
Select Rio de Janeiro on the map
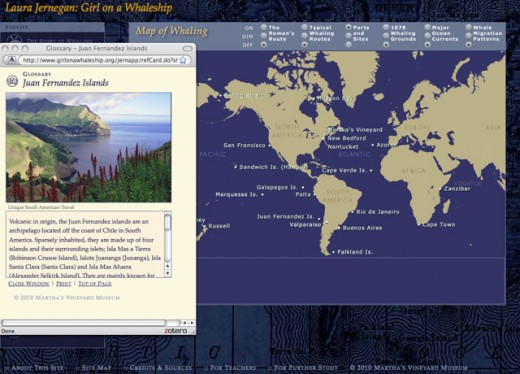(378, 212)
